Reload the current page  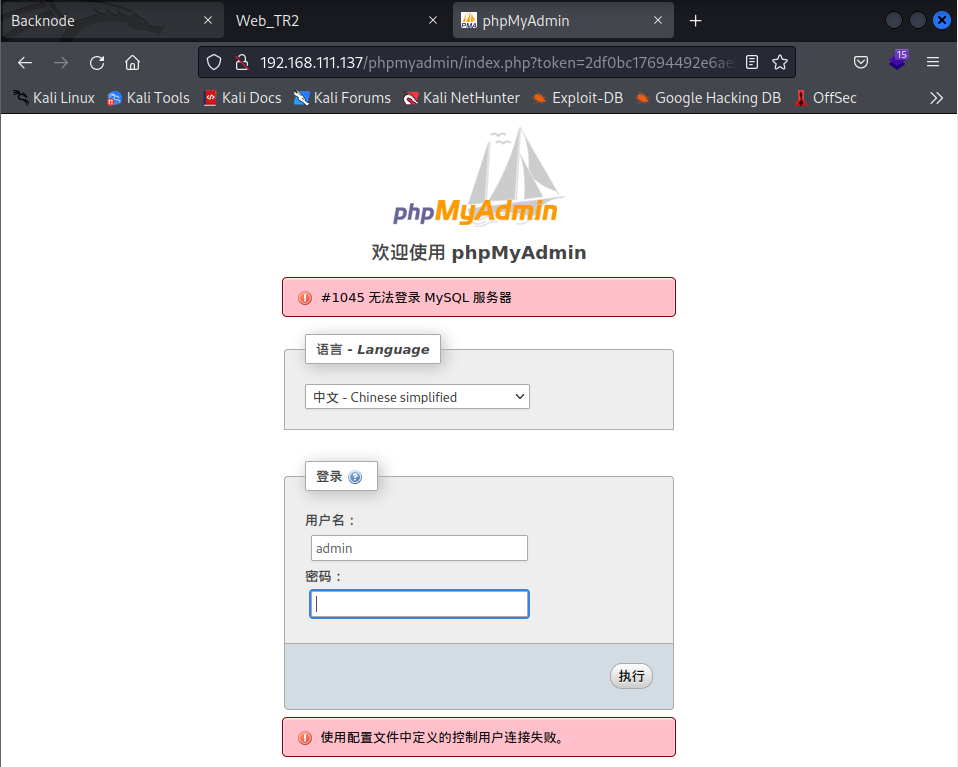point(97,62)
